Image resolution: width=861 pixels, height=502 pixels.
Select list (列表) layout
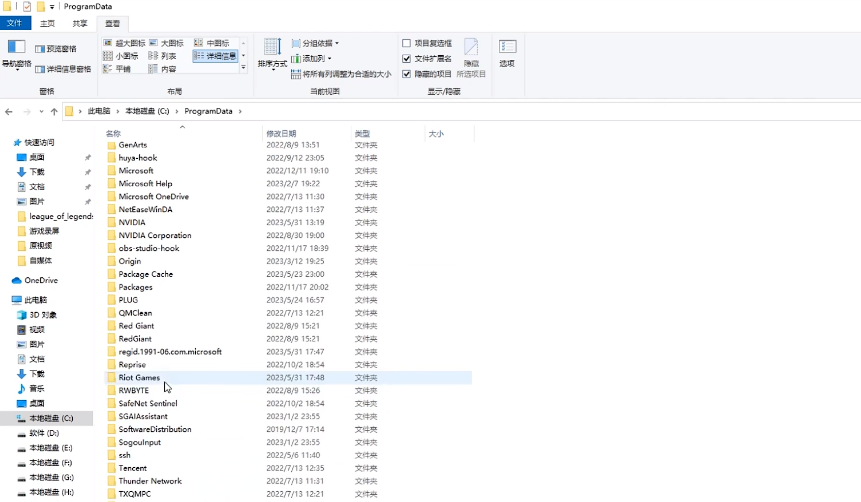(163, 56)
